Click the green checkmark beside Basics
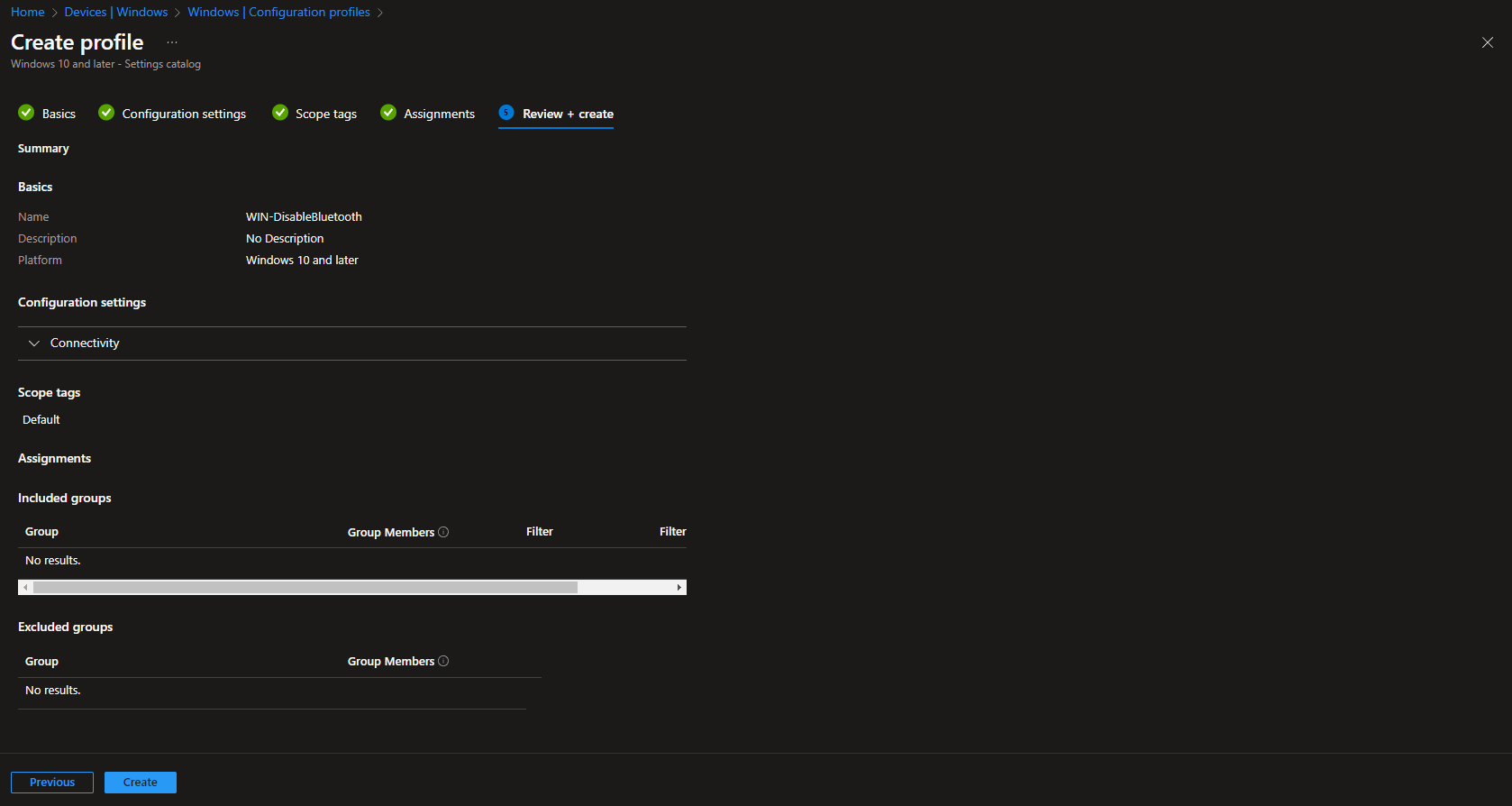This screenshot has width=1512, height=806. (26, 113)
